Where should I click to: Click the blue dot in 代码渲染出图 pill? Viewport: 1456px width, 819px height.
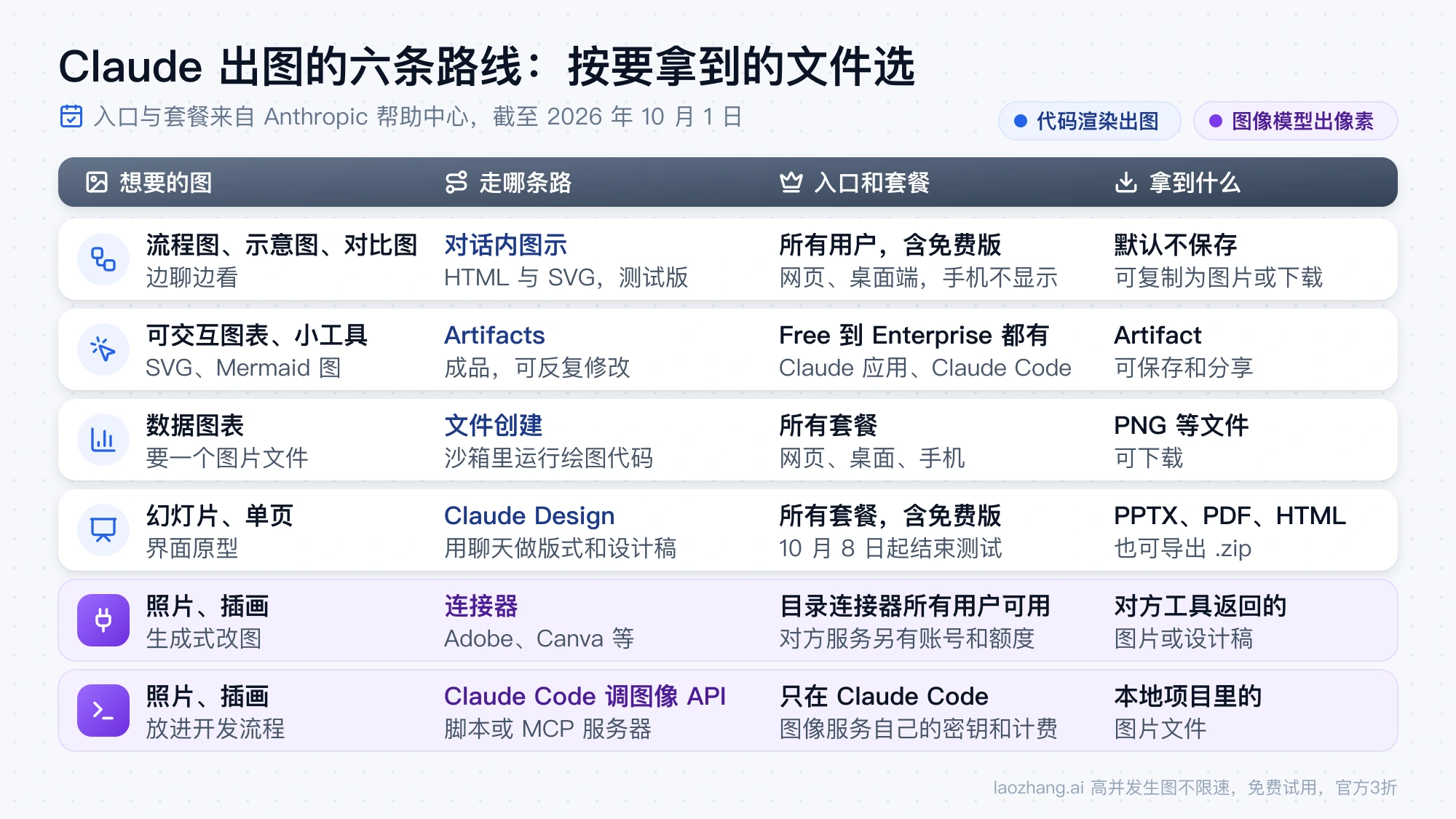1021,121
